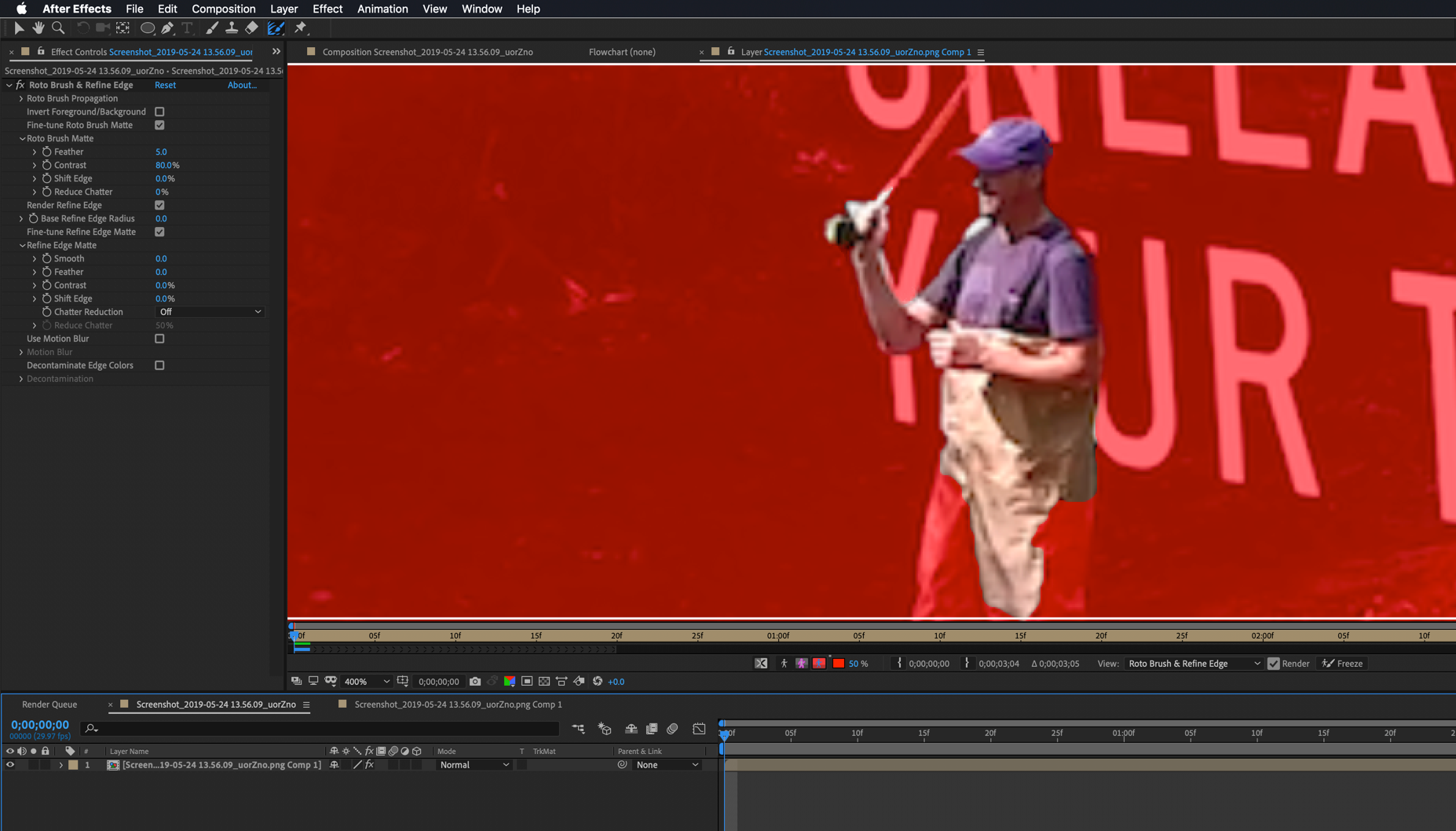Open the Layer menu
This screenshot has width=1456, height=831.
click(x=284, y=9)
